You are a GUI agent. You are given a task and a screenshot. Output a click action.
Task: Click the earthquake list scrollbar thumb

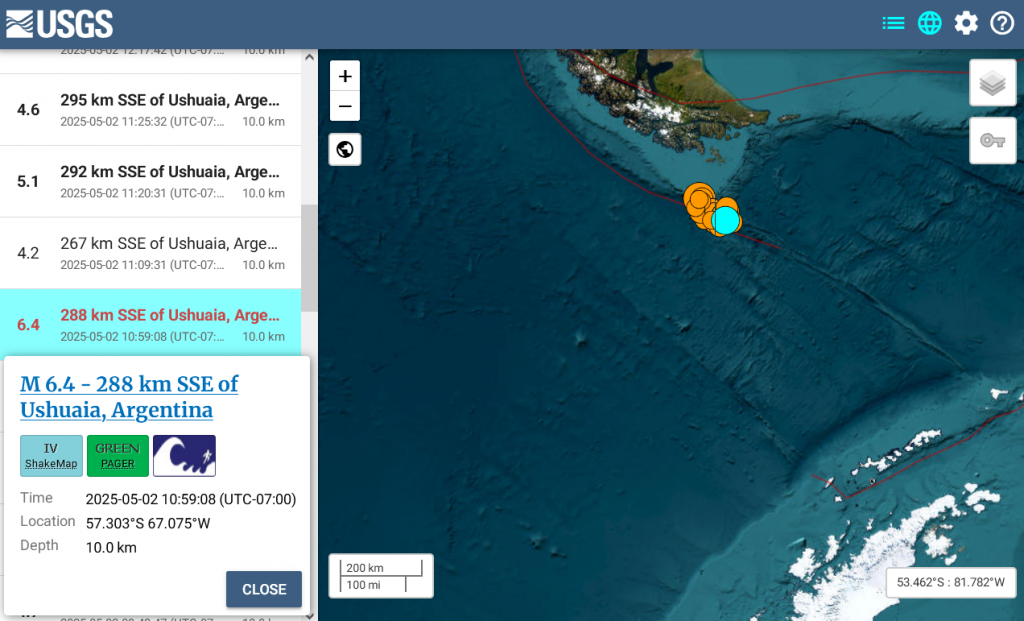310,258
